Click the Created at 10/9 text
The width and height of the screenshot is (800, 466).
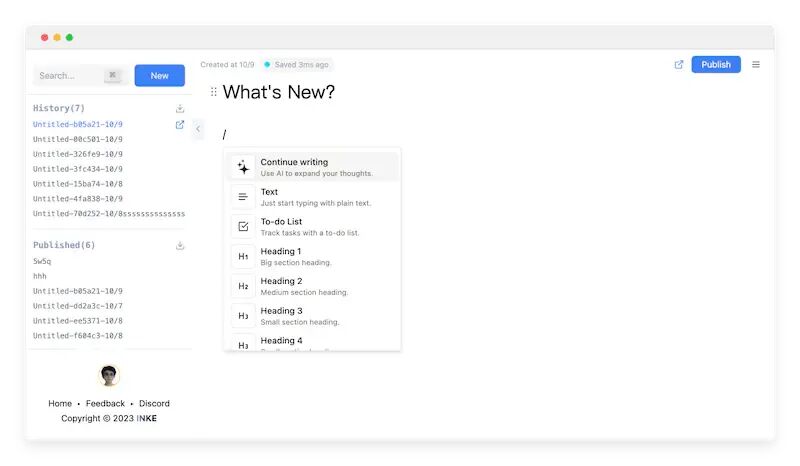click(227, 64)
